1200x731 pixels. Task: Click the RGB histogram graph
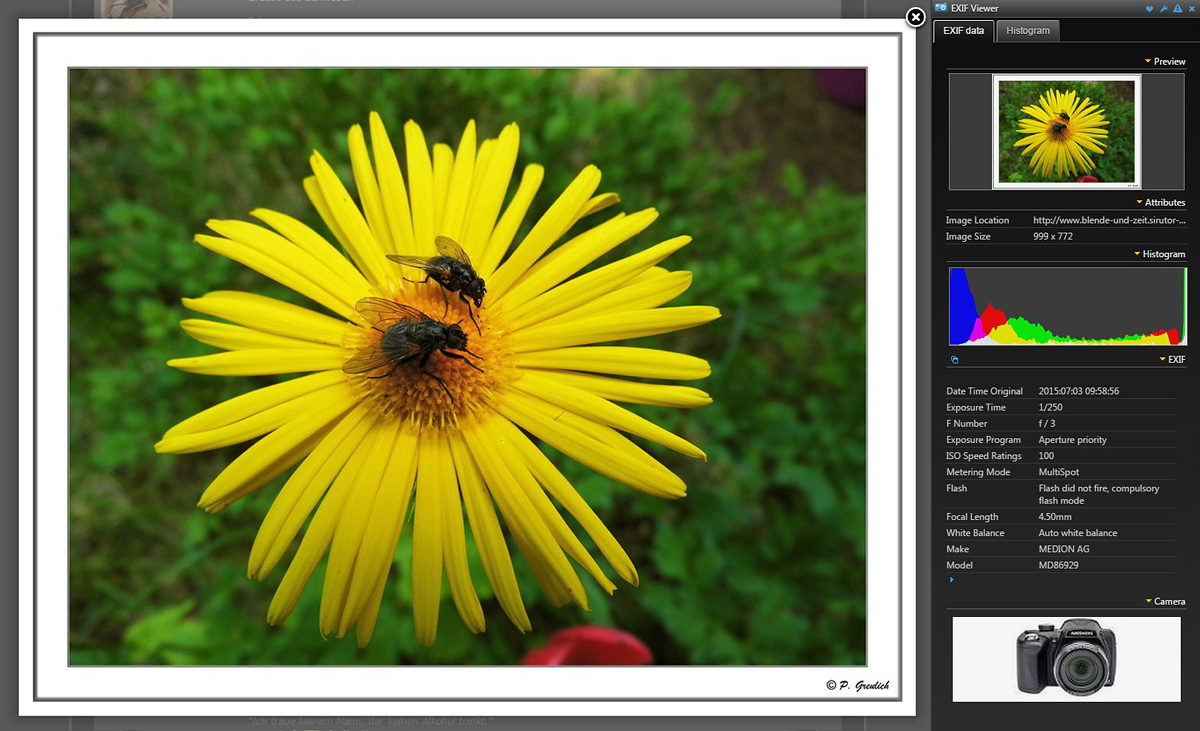pos(1066,306)
